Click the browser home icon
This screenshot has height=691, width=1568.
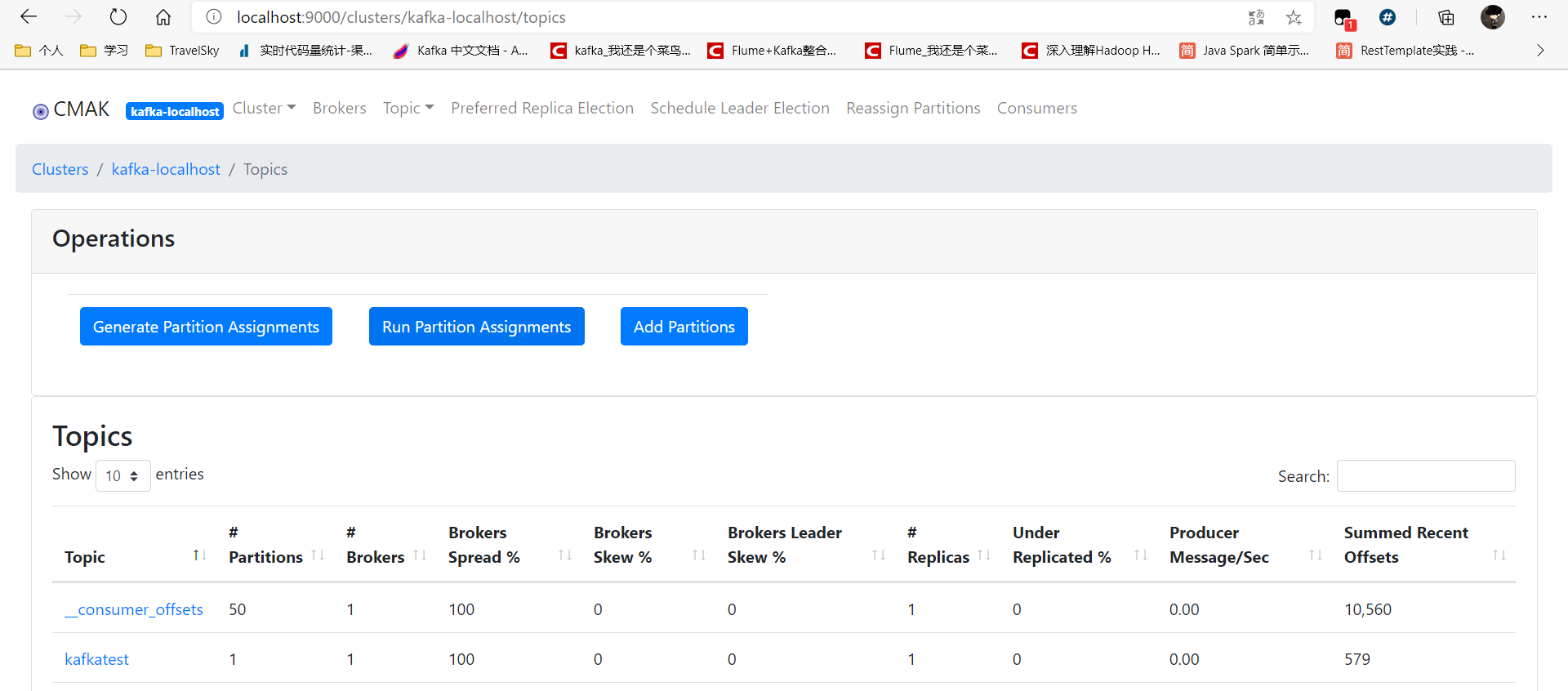163,17
